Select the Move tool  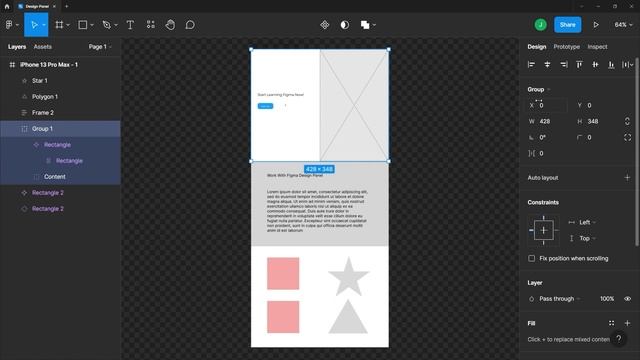[34, 25]
